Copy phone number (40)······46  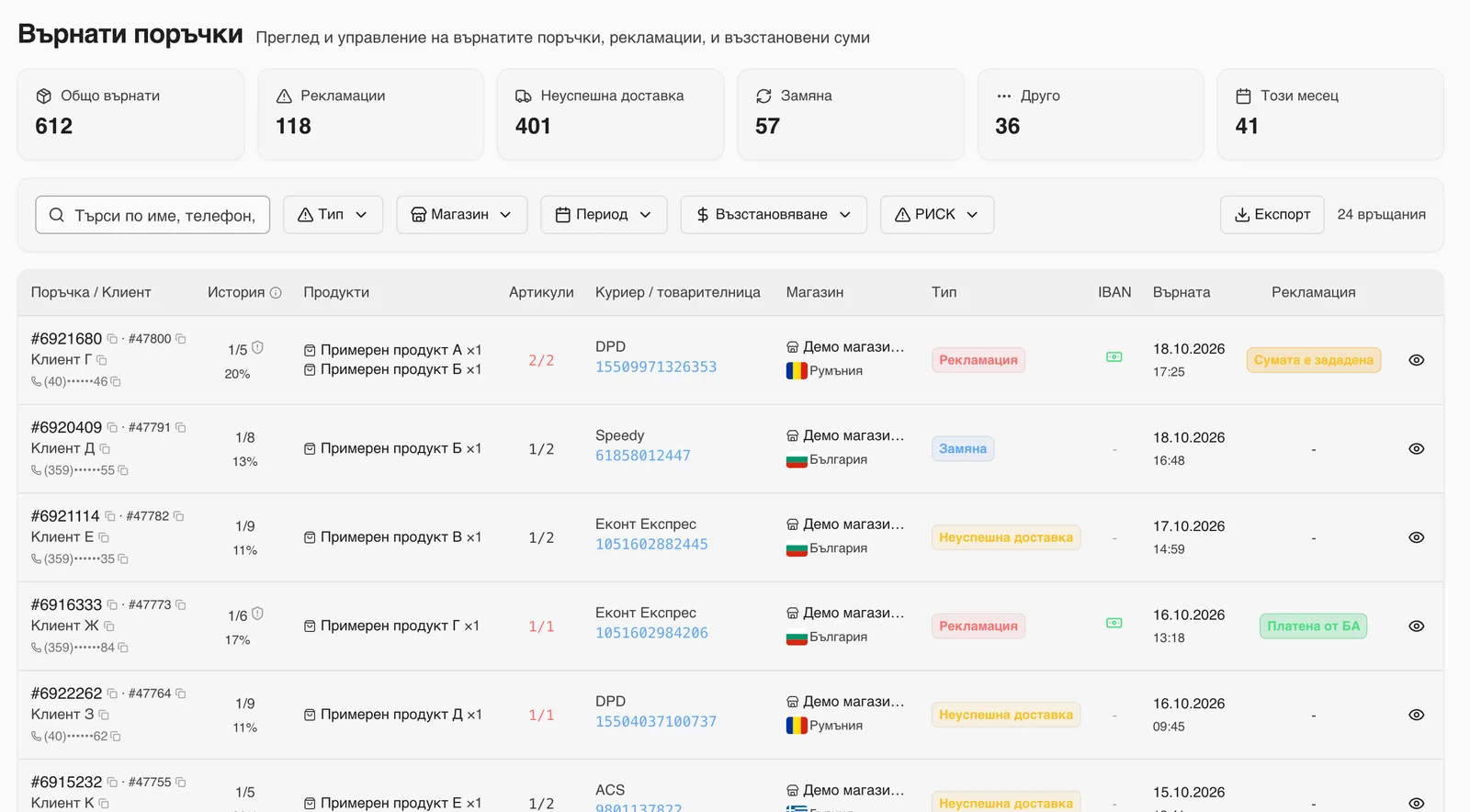[x=116, y=381]
